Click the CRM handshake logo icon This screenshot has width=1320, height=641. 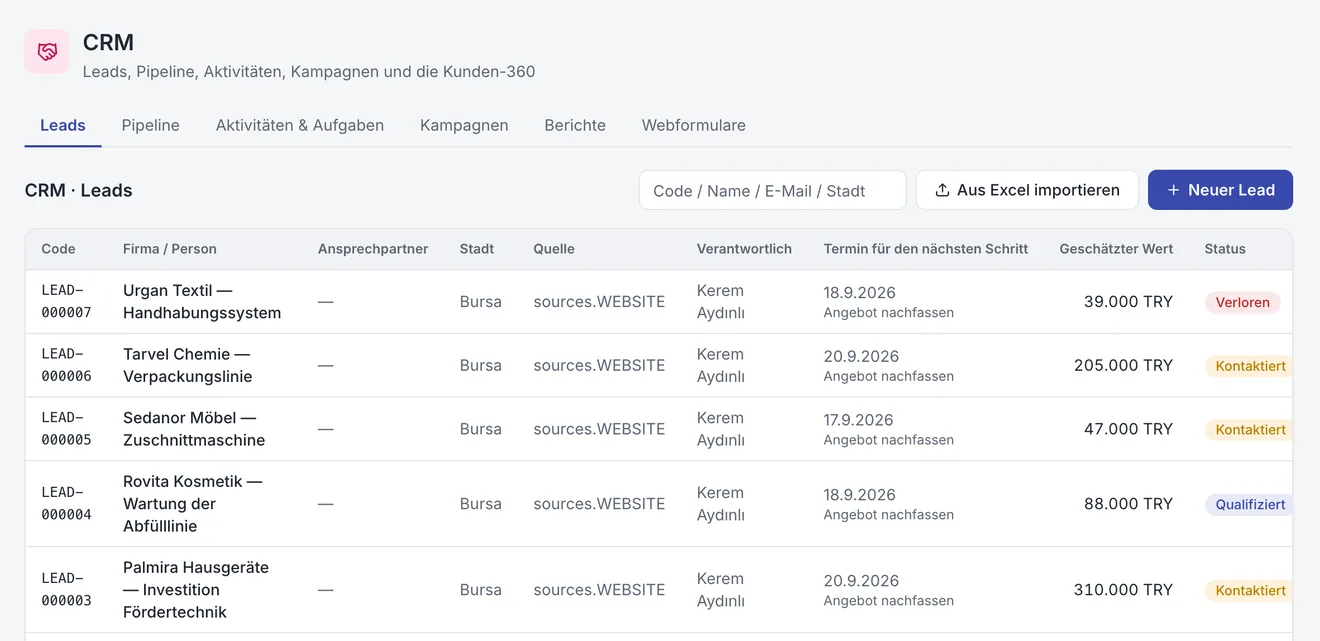point(47,51)
